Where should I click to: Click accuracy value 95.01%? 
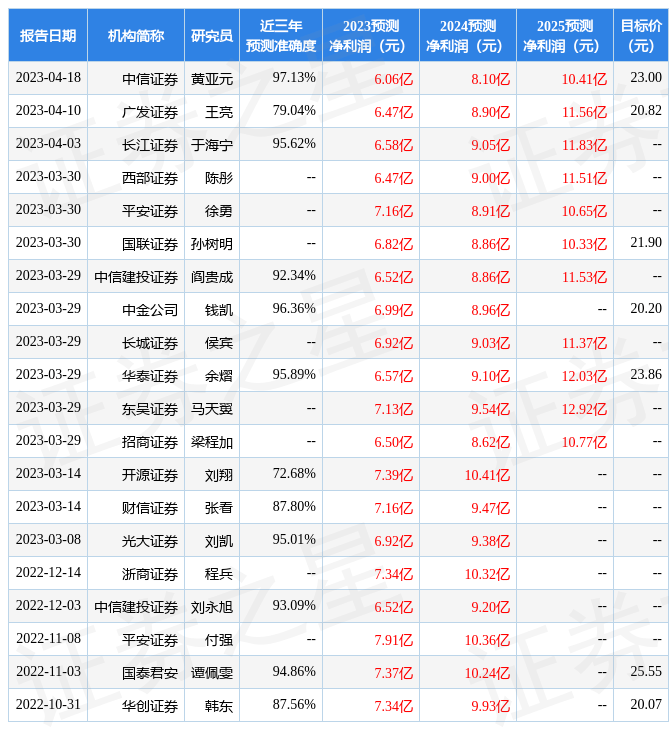coord(294,540)
